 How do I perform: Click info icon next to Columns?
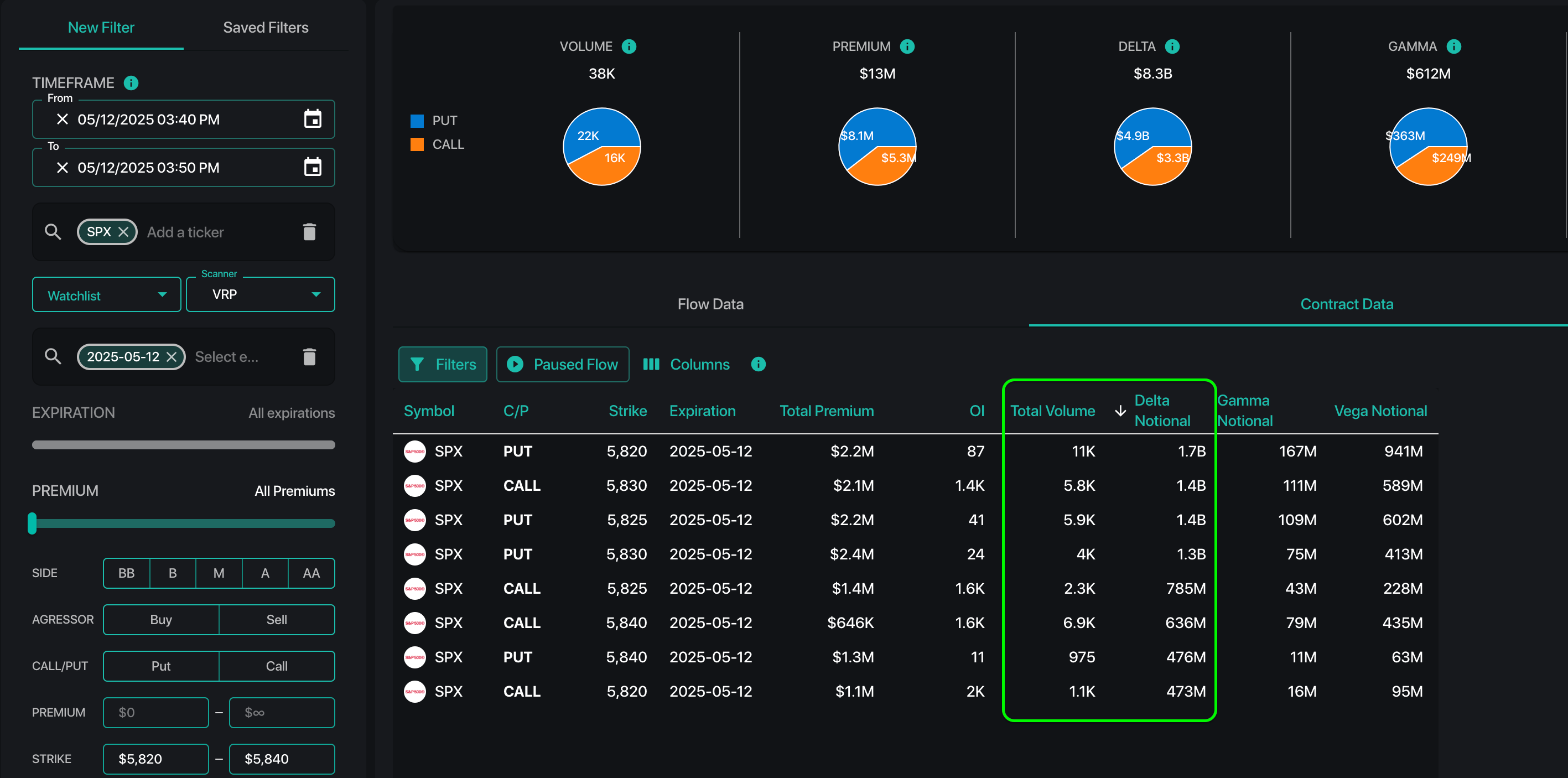point(758,364)
